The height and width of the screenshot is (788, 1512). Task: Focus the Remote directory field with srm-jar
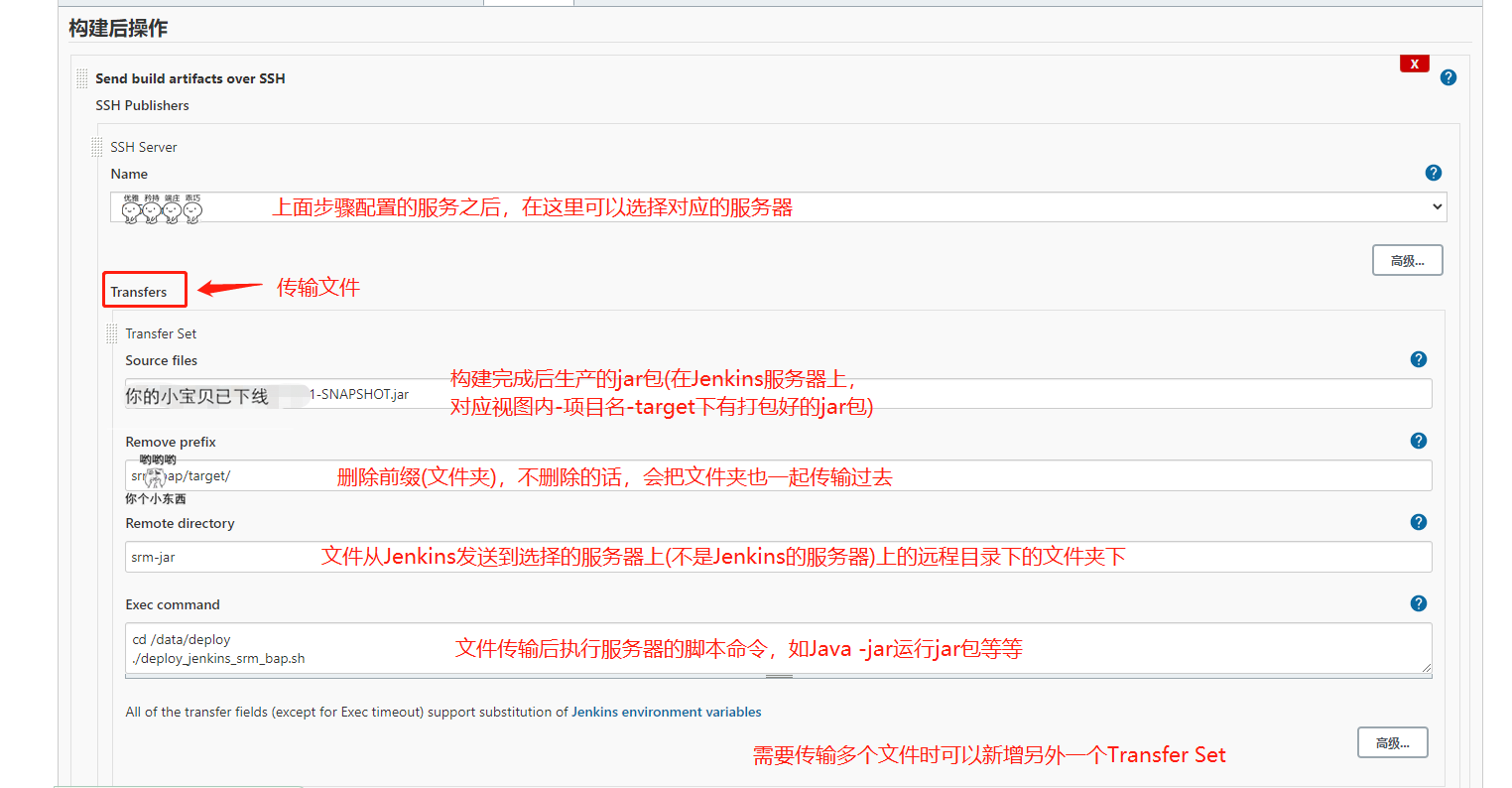[x=779, y=557]
